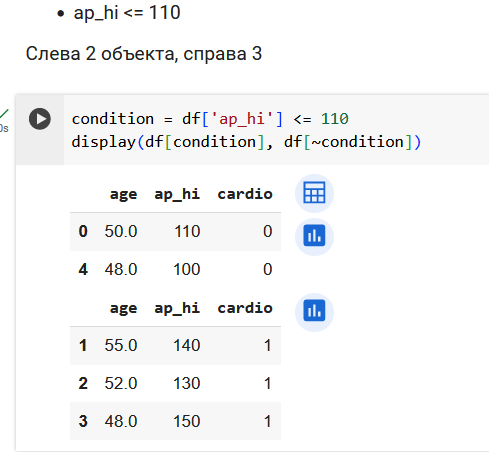Click ap_hi header in second table
Screen dimensions: 489x452
point(177,308)
